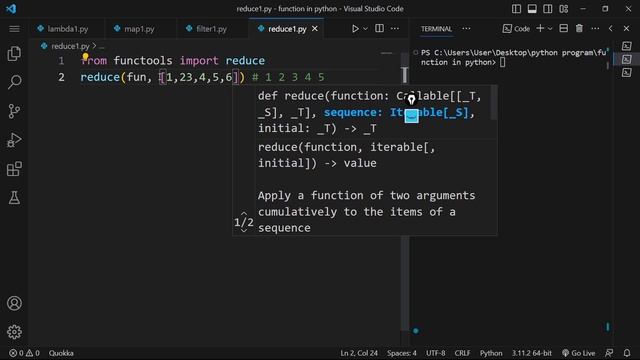Click Quokka in the status bar
The width and height of the screenshot is (640, 360).
click(61, 353)
